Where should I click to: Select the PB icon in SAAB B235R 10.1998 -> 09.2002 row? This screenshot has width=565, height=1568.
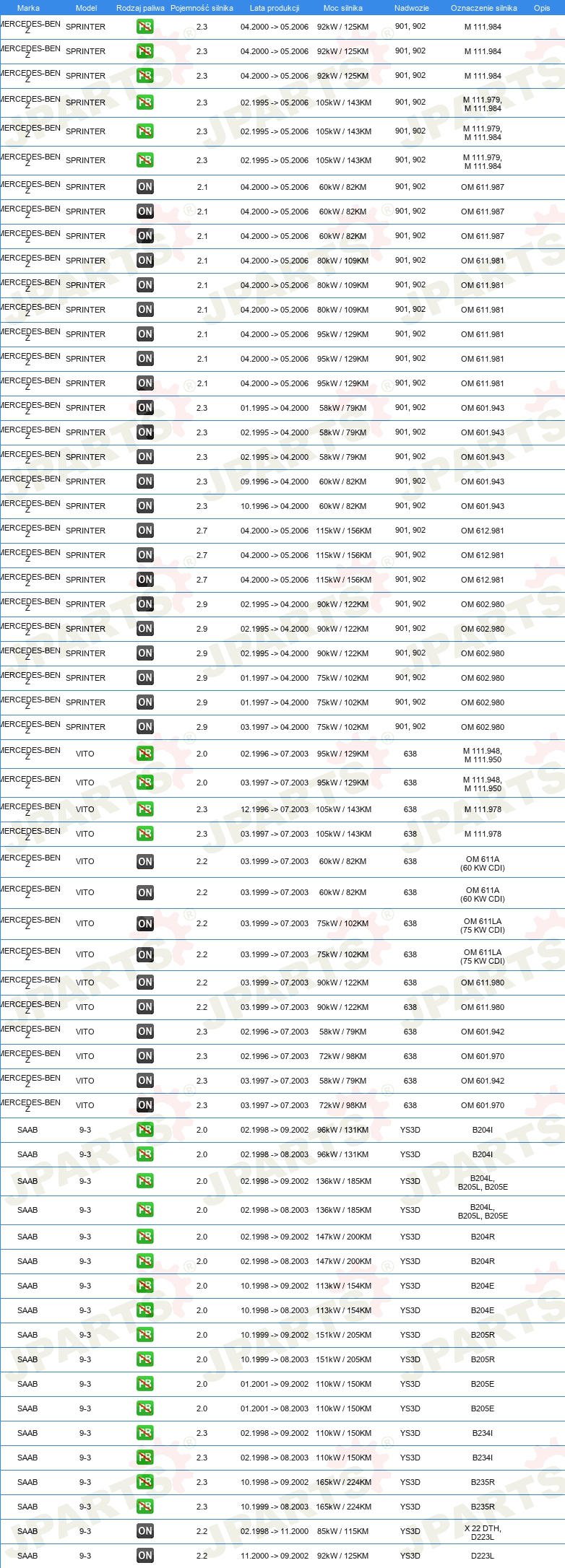point(145,1482)
